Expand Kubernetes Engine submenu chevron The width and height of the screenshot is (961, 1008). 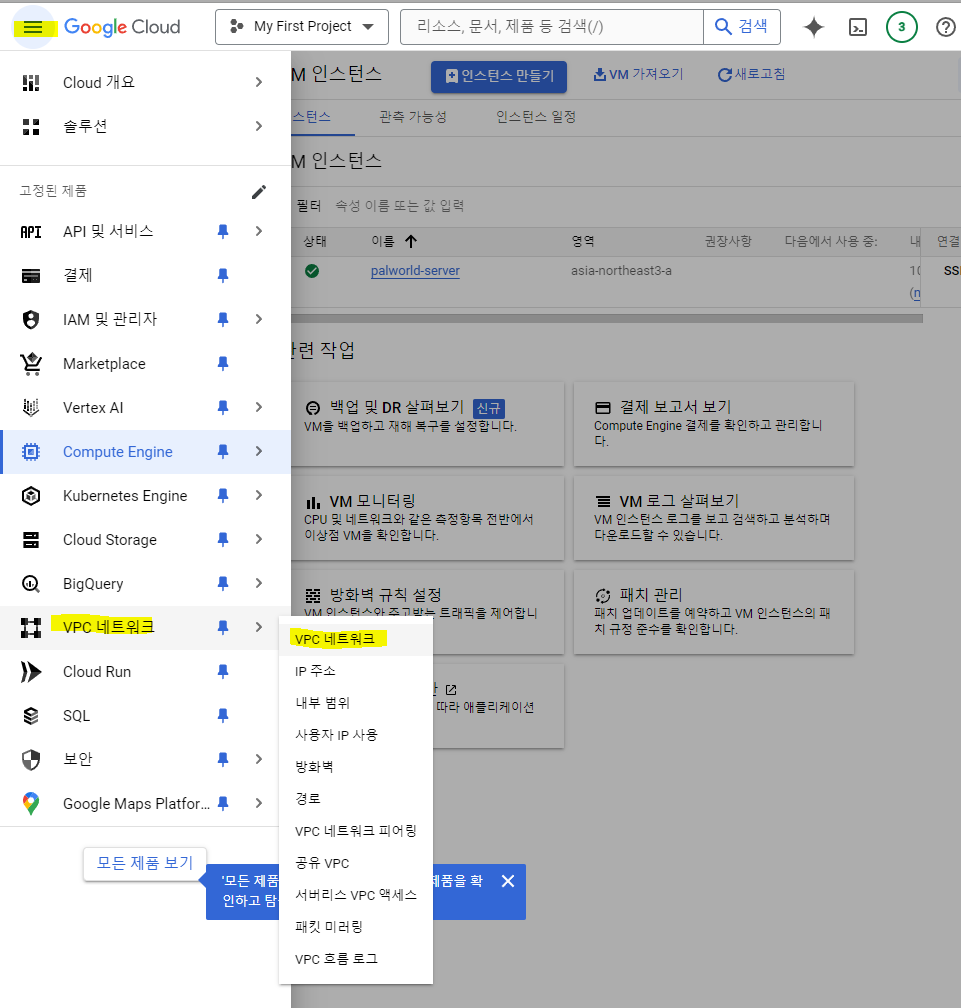point(258,495)
